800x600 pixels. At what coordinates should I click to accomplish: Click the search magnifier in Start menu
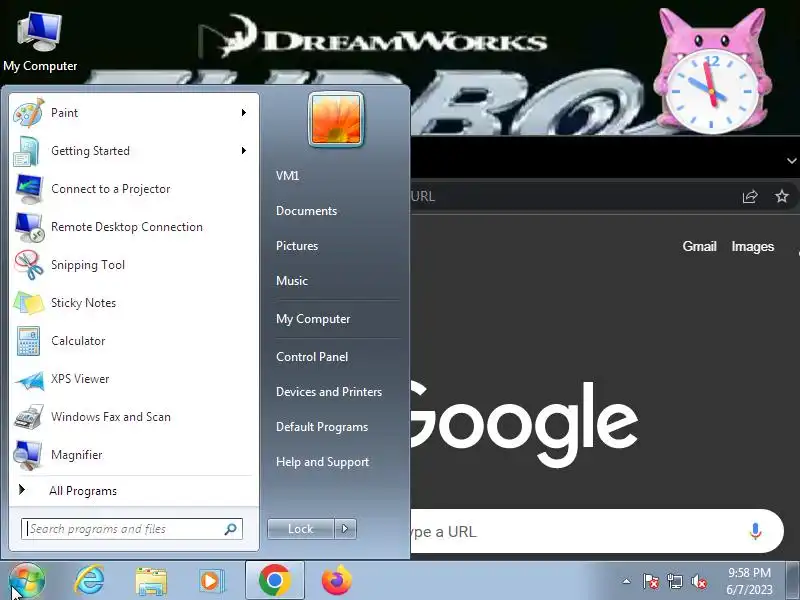231,529
